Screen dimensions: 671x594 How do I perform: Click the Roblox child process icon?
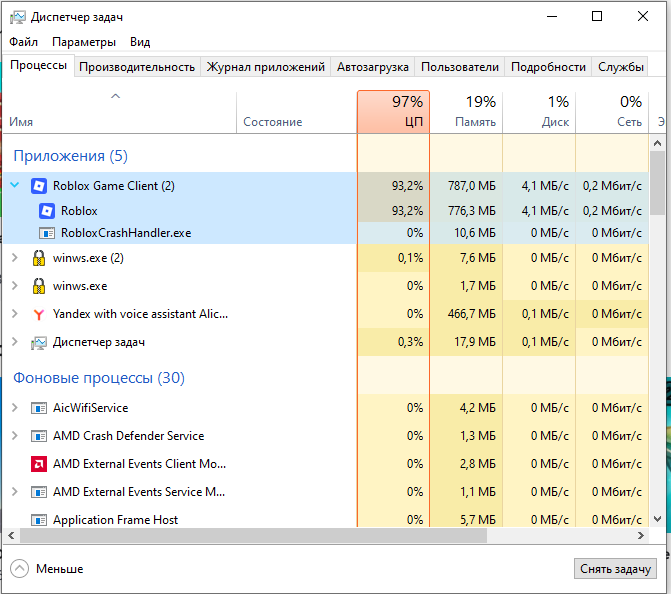click(47, 211)
